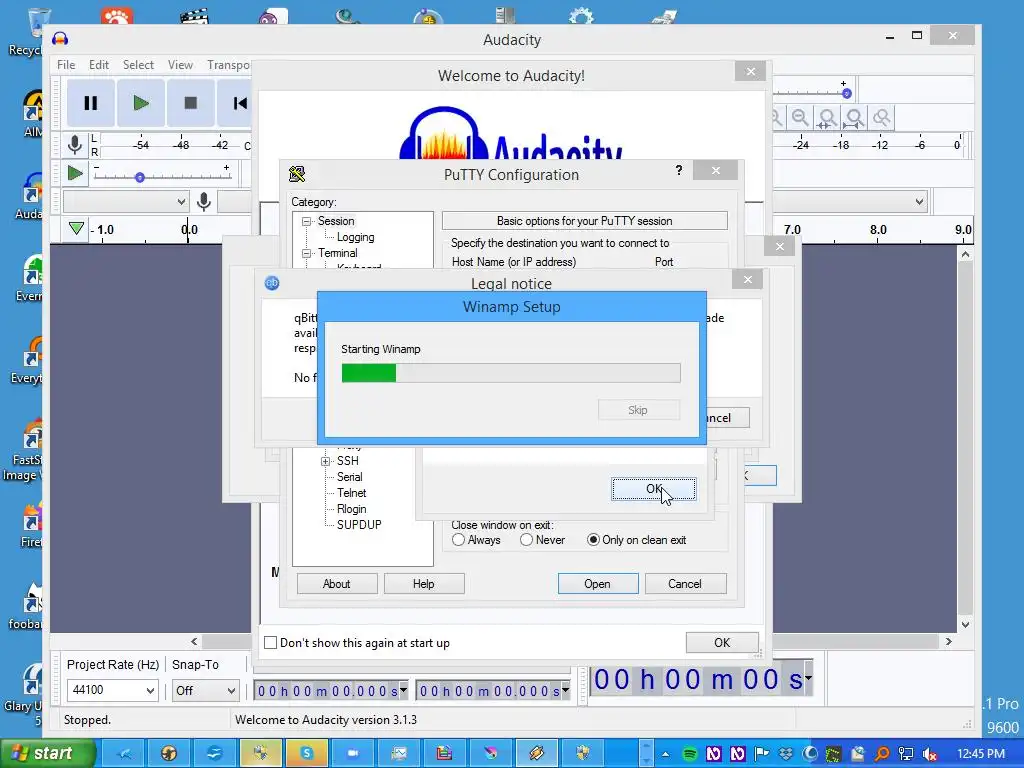Screen dimensions: 1024x768
Task: Check Don't show this again at start up
Action: 270,643
